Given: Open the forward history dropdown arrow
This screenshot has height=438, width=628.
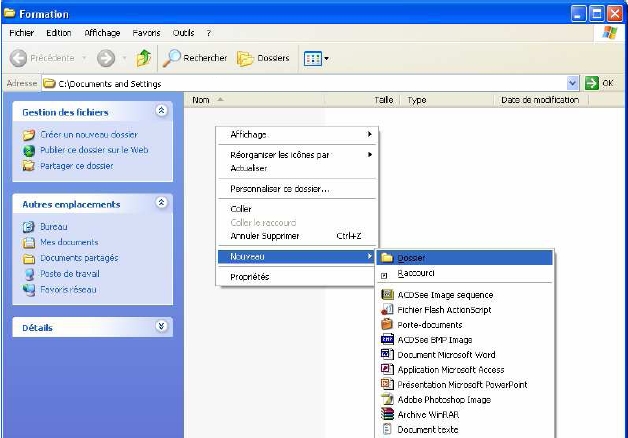Looking at the screenshot, I should pyautogui.click(x=124, y=58).
